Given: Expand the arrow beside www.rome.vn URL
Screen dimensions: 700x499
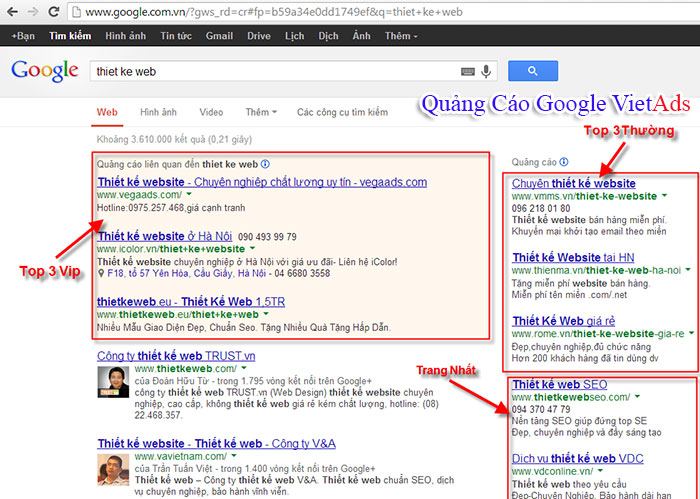Looking at the screenshot, I should coord(692,333).
